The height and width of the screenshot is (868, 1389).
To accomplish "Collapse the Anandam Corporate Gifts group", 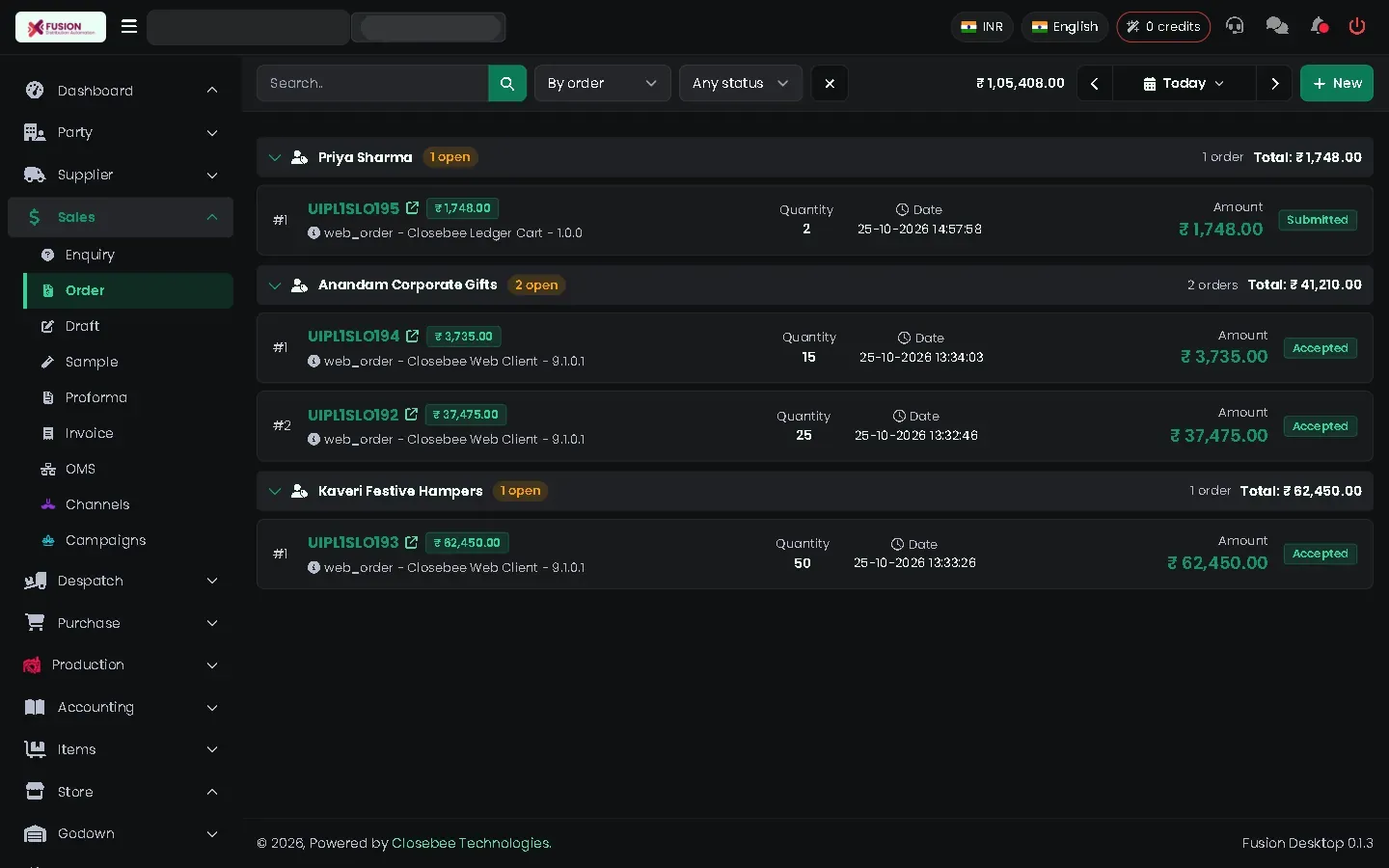I will 275,285.
